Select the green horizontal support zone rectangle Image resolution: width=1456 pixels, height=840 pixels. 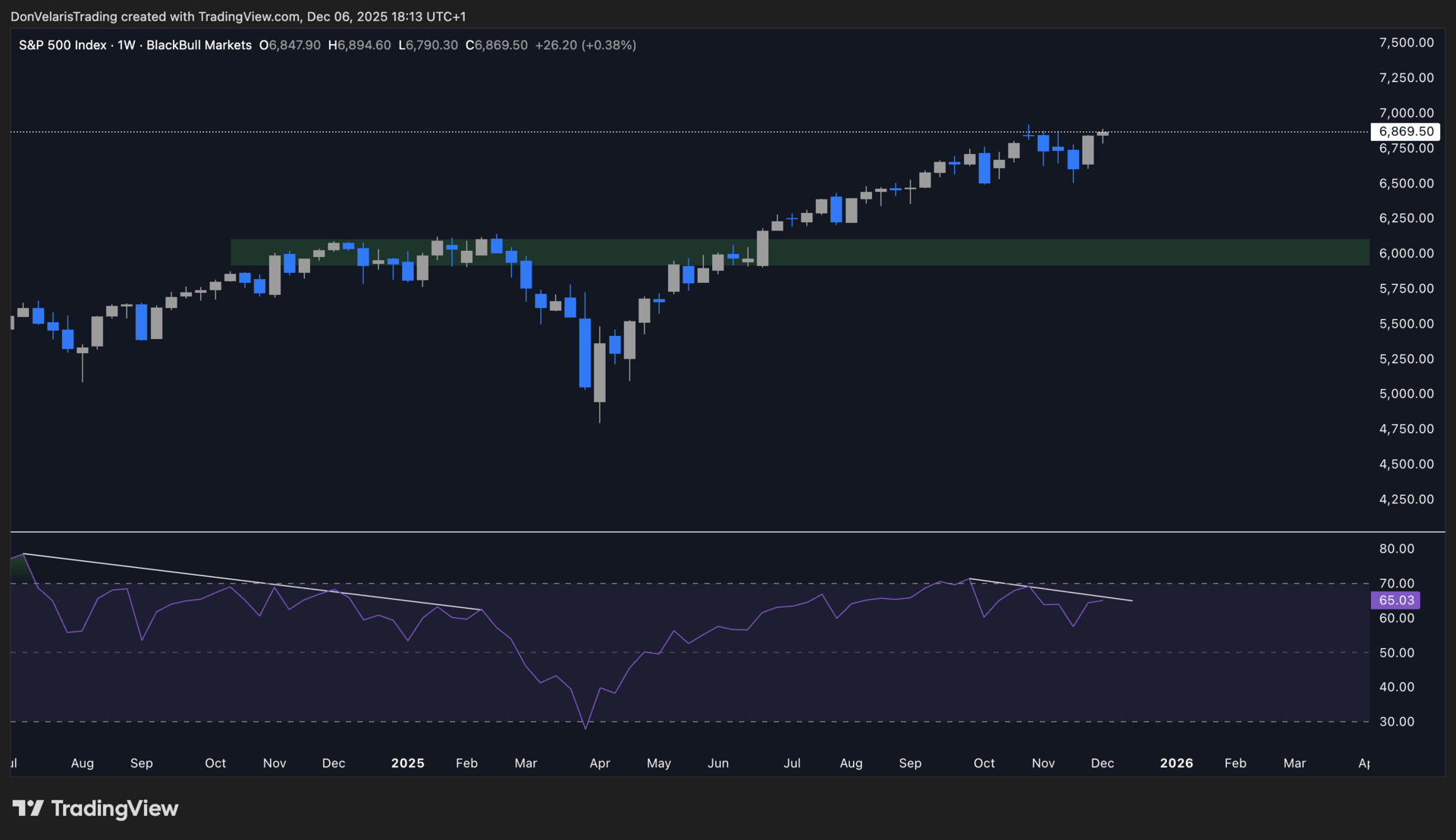coord(1062,252)
